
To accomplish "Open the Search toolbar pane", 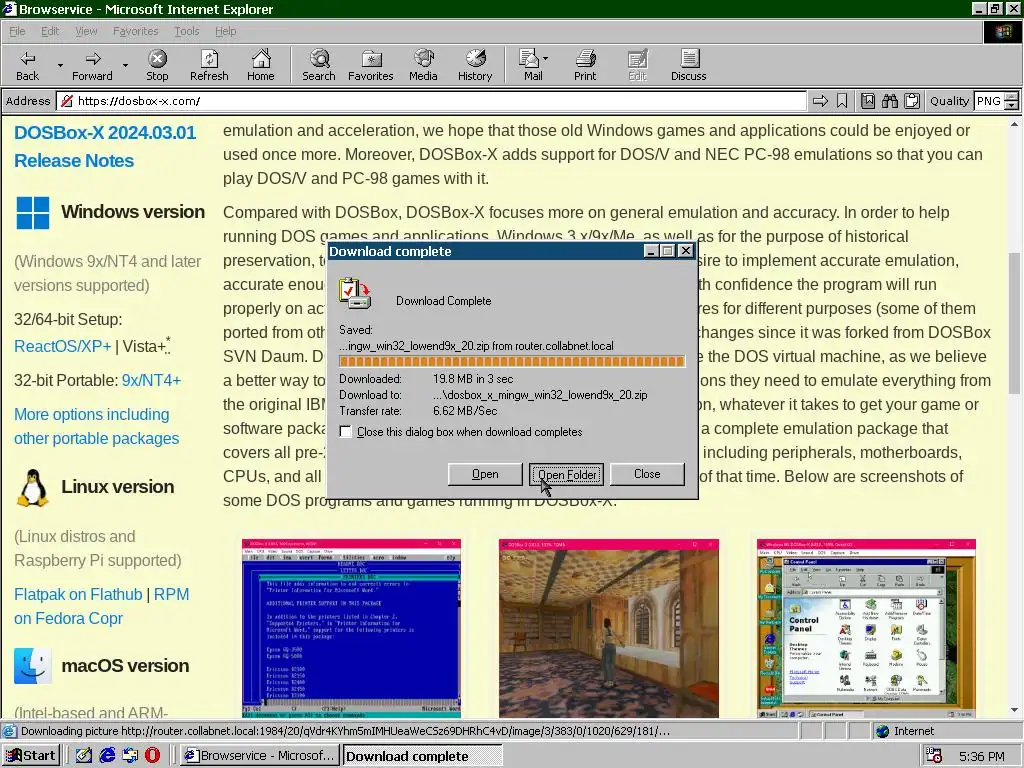I will point(319,65).
